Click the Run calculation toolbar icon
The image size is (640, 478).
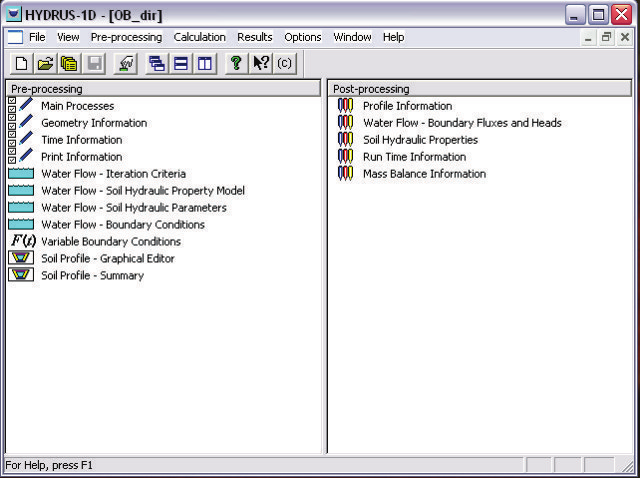coord(126,64)
